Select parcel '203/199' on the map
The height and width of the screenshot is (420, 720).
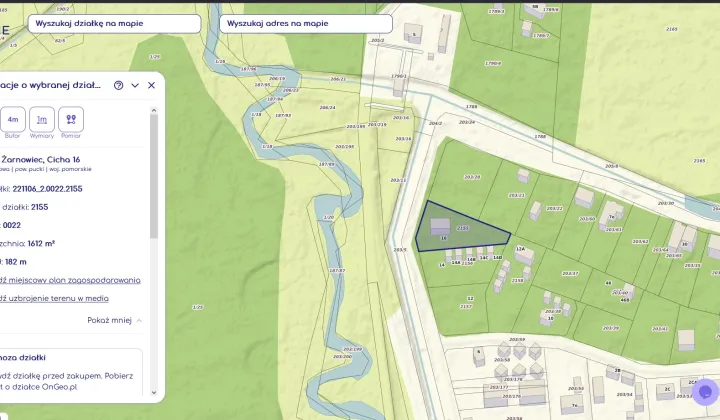[352, 349]
